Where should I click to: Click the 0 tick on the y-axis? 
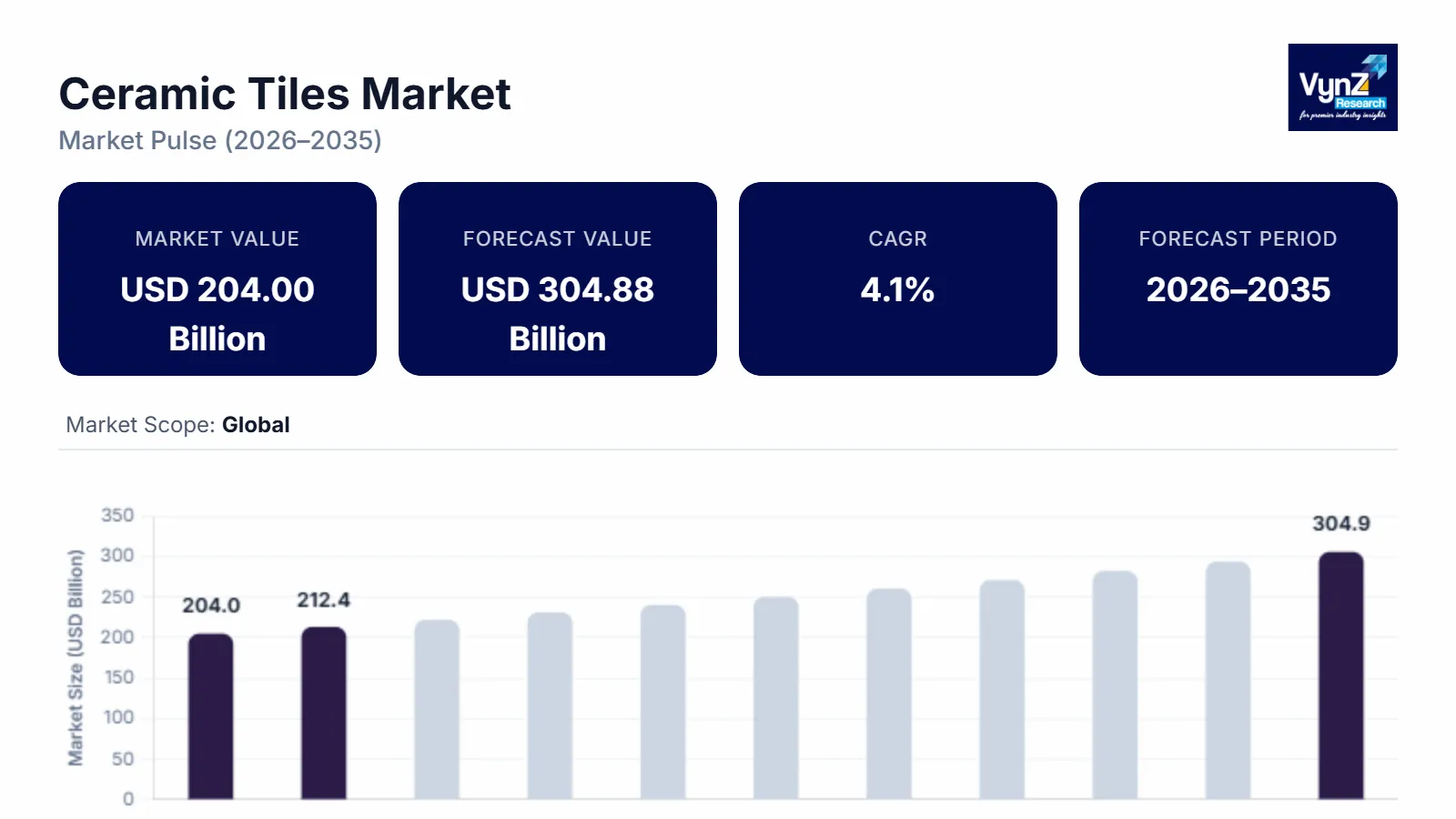pyautogui.click(x=128, y=799)
